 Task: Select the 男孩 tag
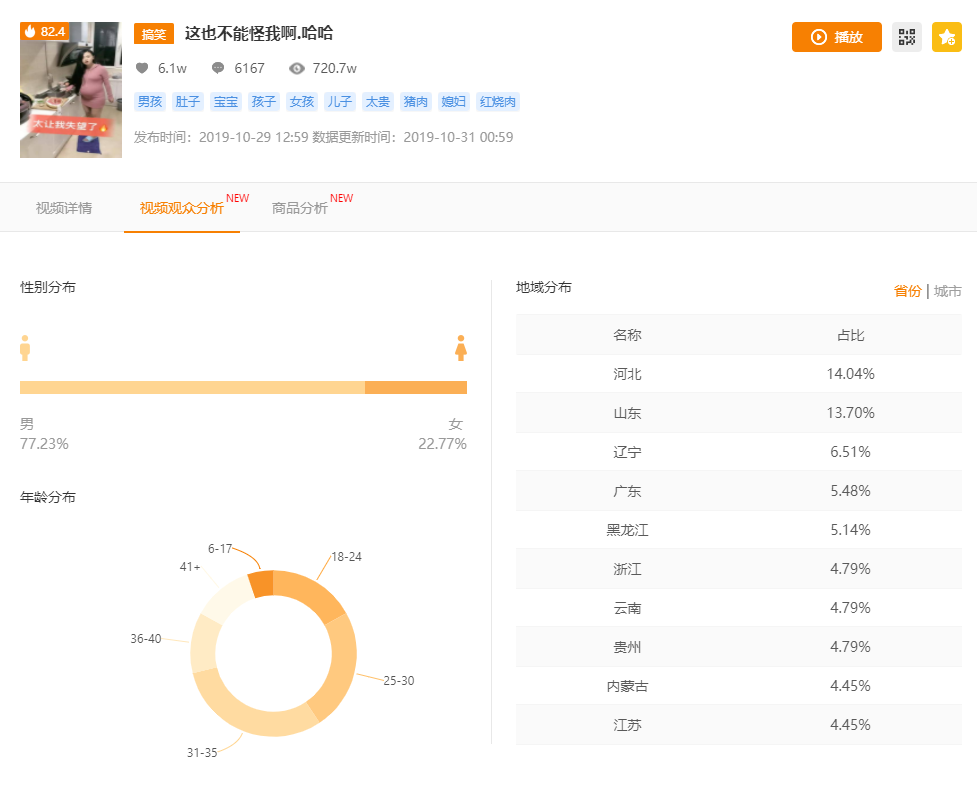[150, 102]
